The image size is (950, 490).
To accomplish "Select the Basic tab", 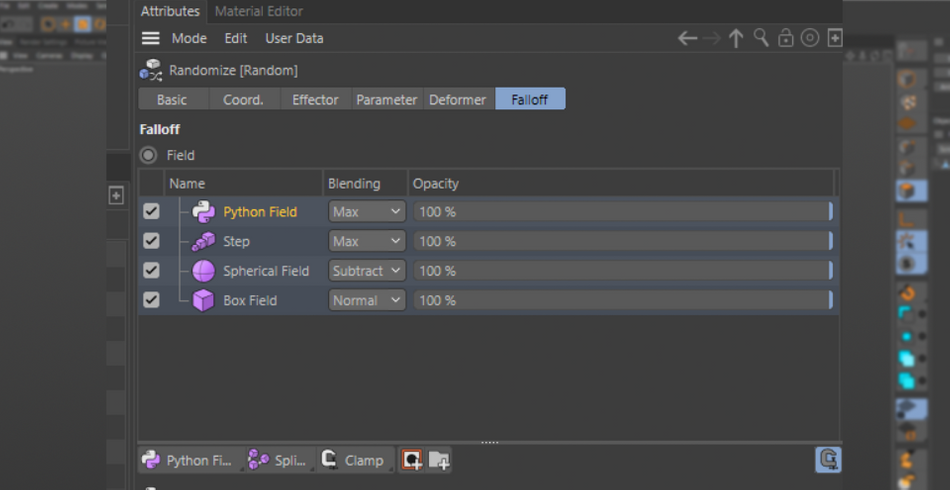I will (173, 99).
